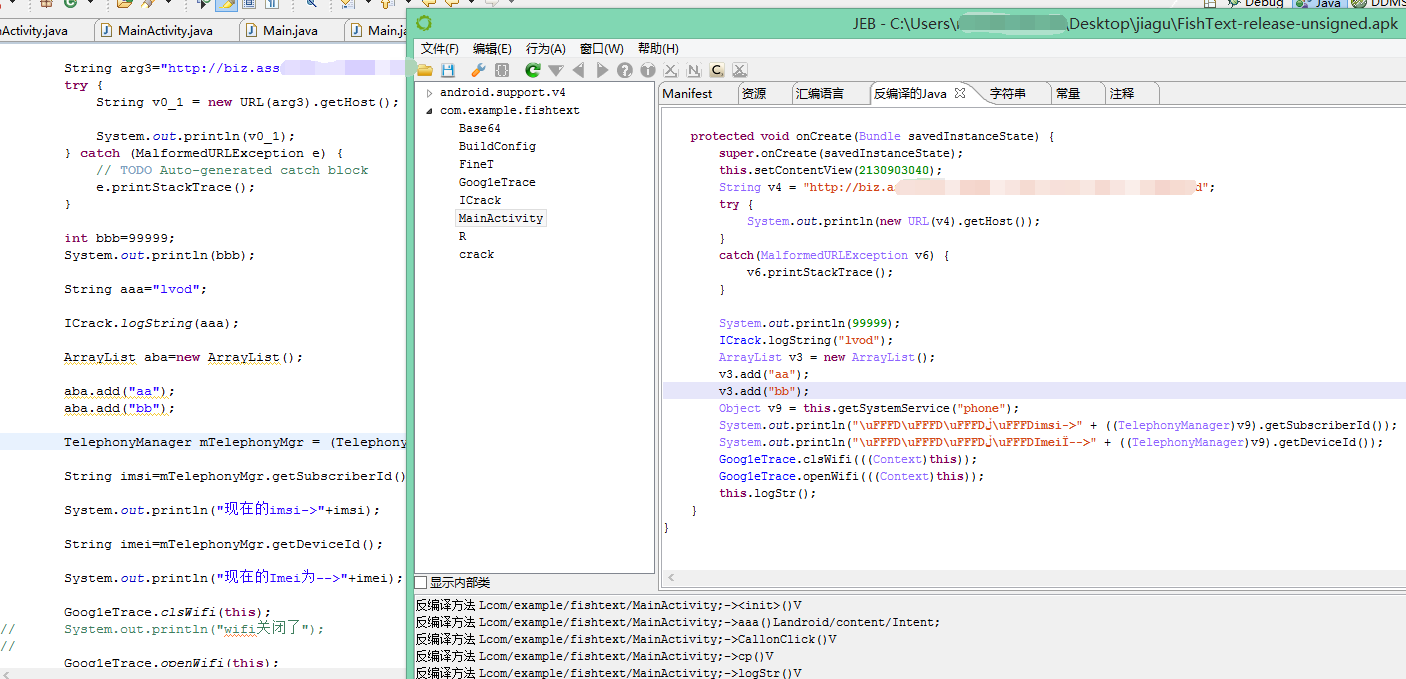The height and width of the screenshot is (679, 1406).
Task: Click Goog1eTrace.clsWifi line in JEB code
Action: [x=848, y=459]
